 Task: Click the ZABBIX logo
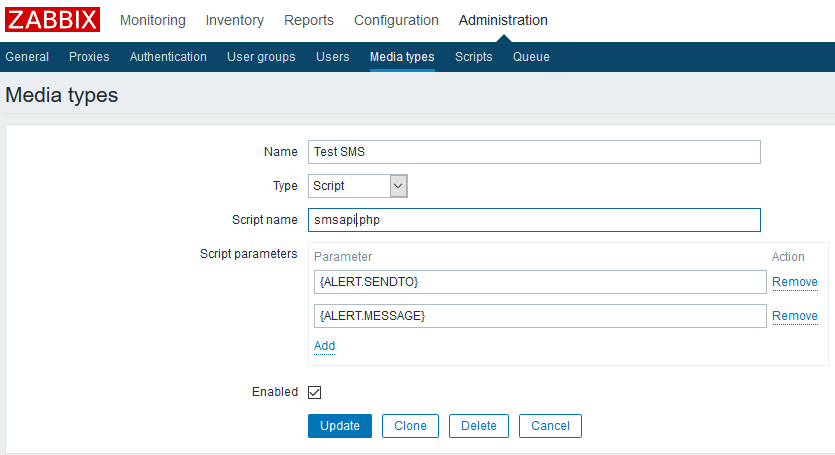tap(52, 20)
